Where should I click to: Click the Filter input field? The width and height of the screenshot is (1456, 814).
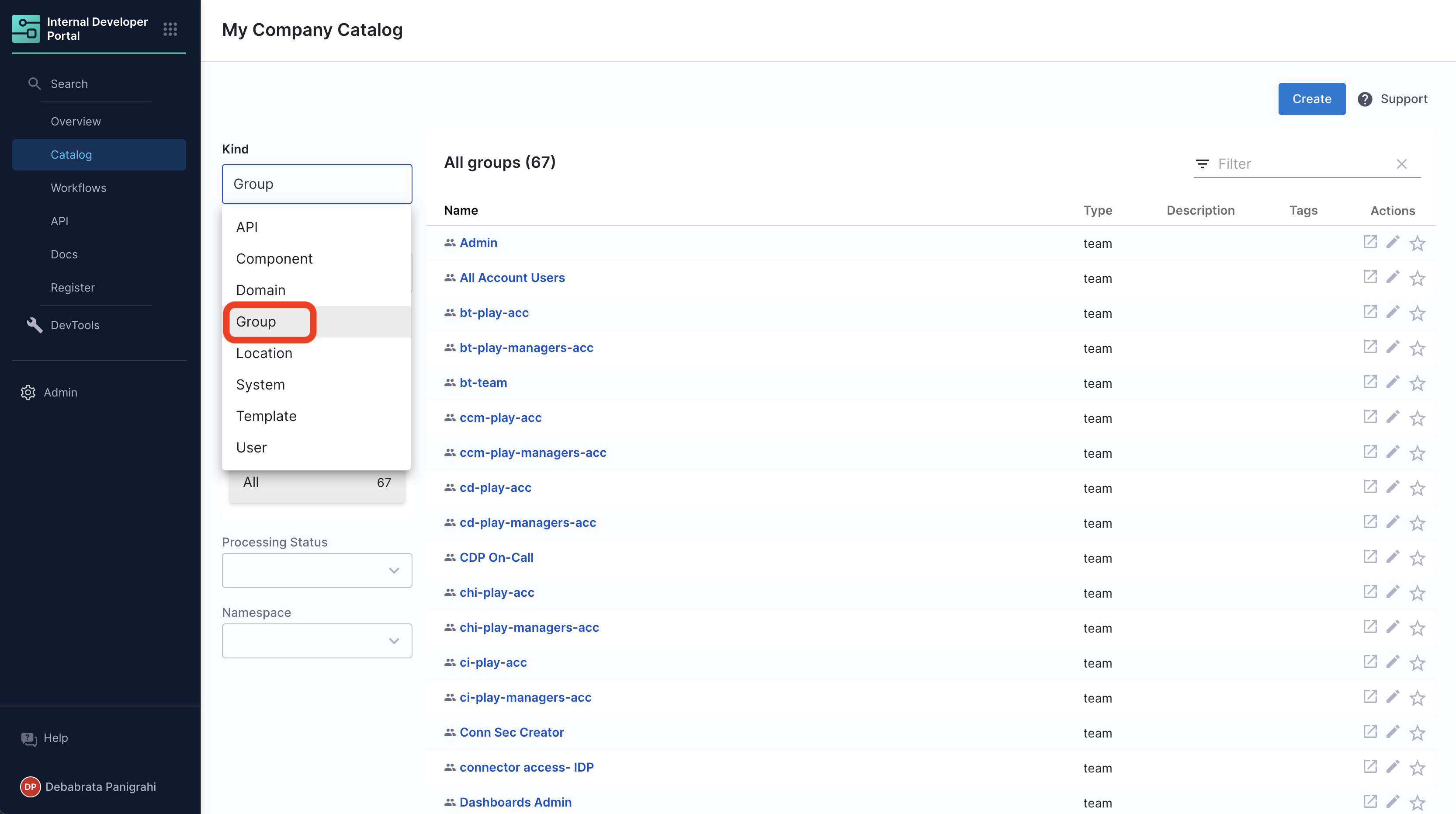1300,164
